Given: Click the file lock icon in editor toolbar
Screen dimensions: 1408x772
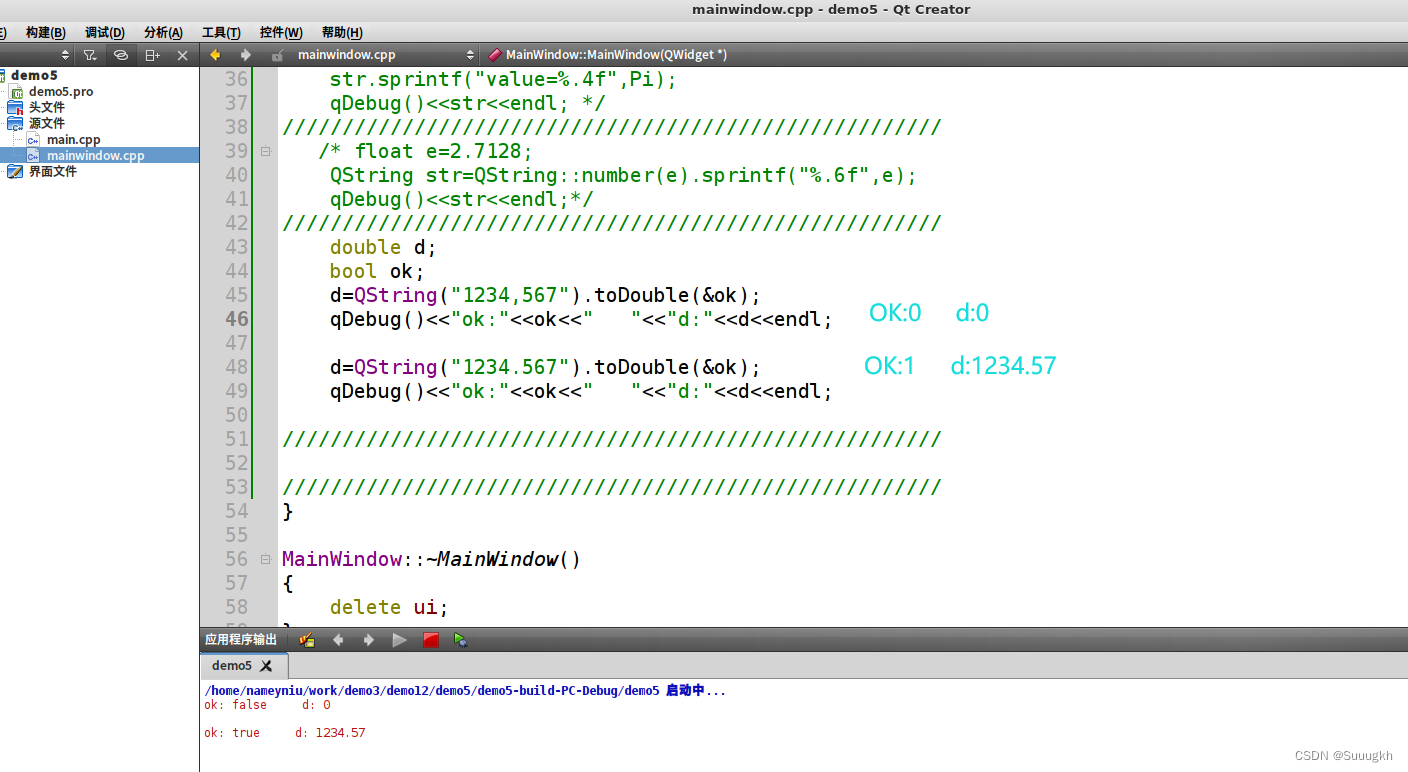Looking at the screenshot, I should coord(277,55).
